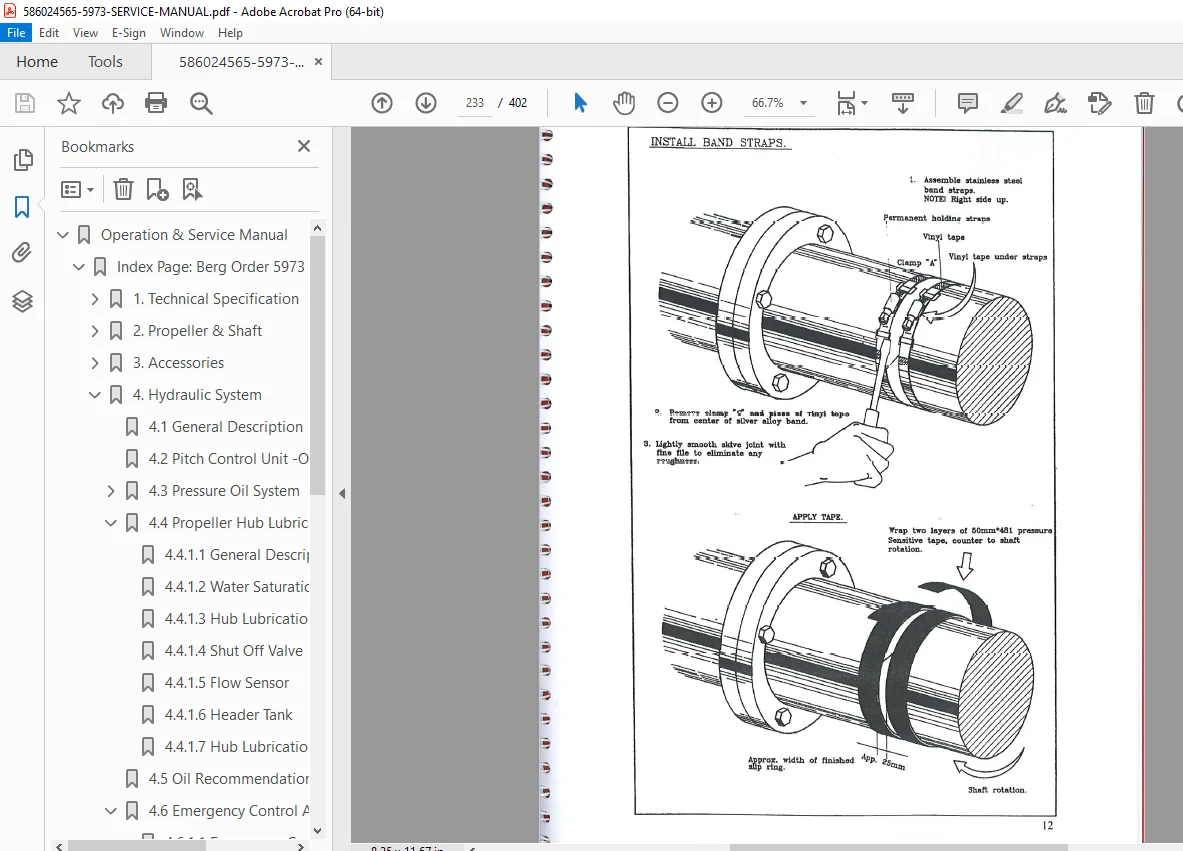Select the Highlight text pen tool
The height and width of the screenshot is (851, 1183).
click(1011, 103)
